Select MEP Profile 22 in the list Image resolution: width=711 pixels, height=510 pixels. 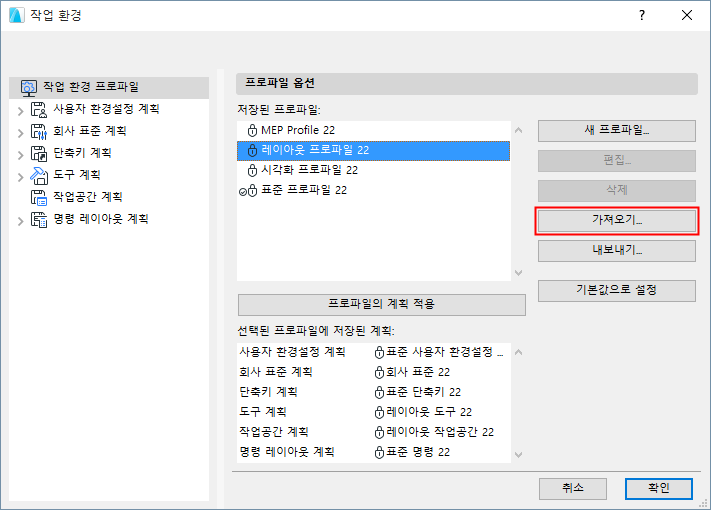coord(373,131)
